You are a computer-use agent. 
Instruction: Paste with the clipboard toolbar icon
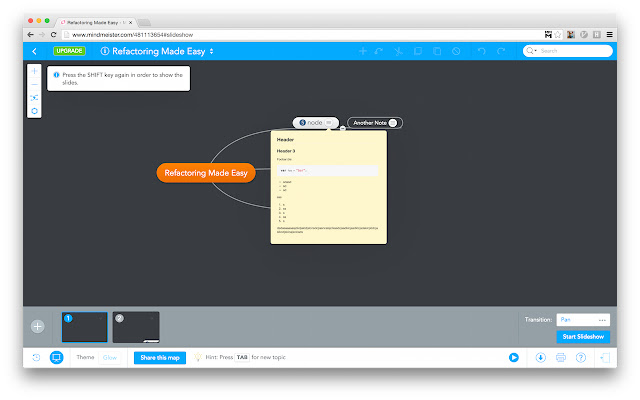[437, 51]
